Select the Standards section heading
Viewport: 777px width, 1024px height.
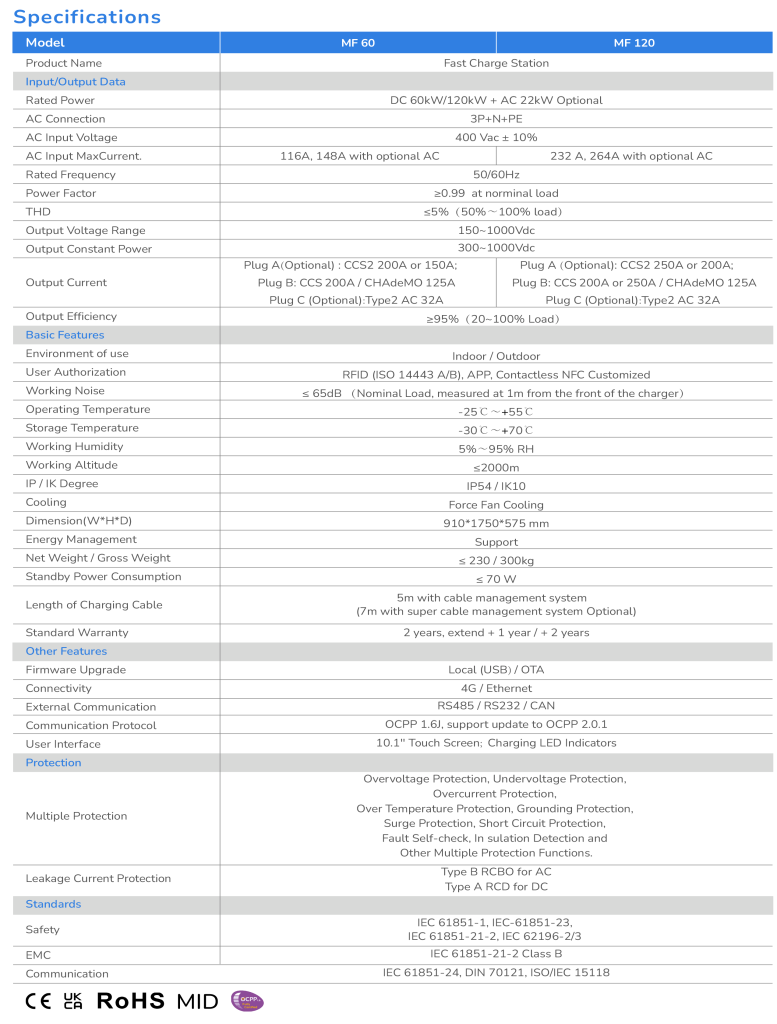(54, 904)
